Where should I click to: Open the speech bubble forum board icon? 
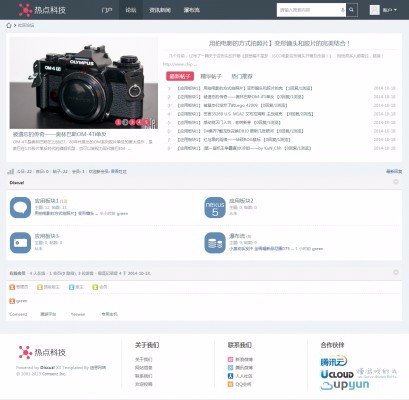20,208
